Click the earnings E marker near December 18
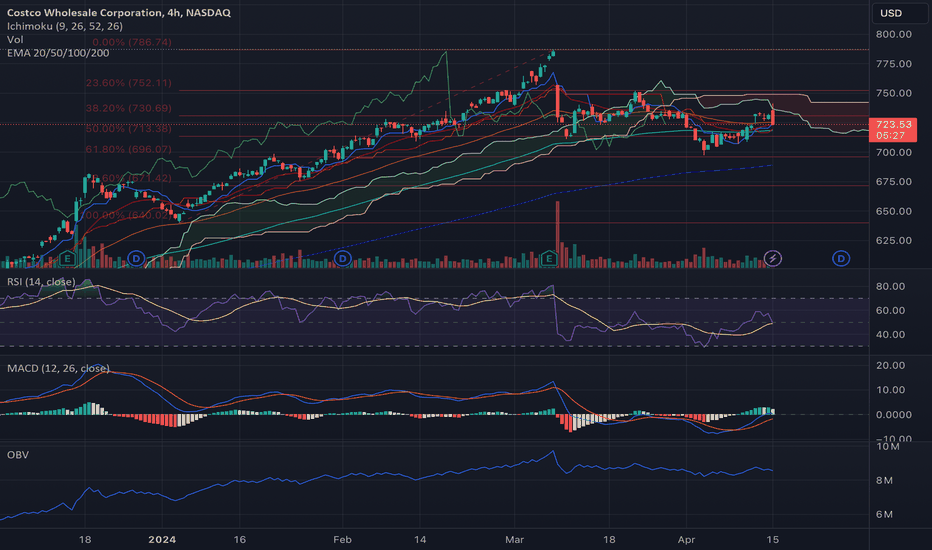This screenshot has width=932, height=550. [x=67, y=259]
